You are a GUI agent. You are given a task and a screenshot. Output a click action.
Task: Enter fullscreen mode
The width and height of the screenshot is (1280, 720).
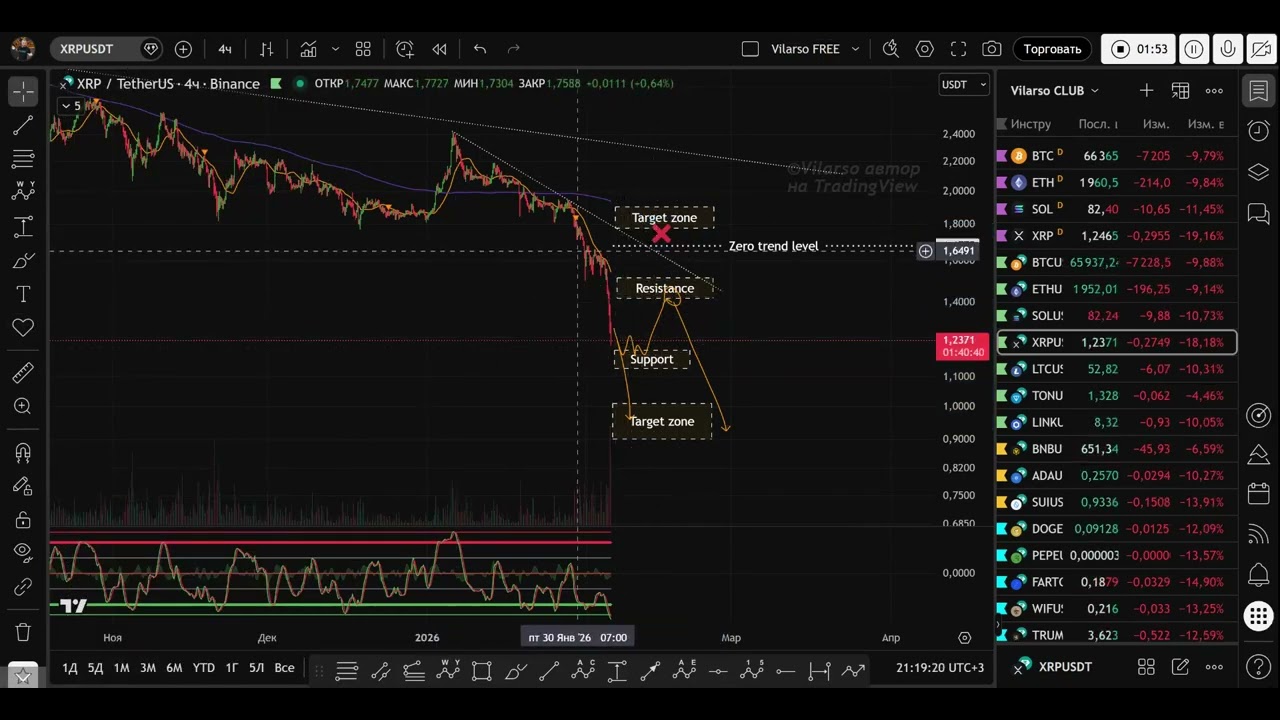[958, 49]
